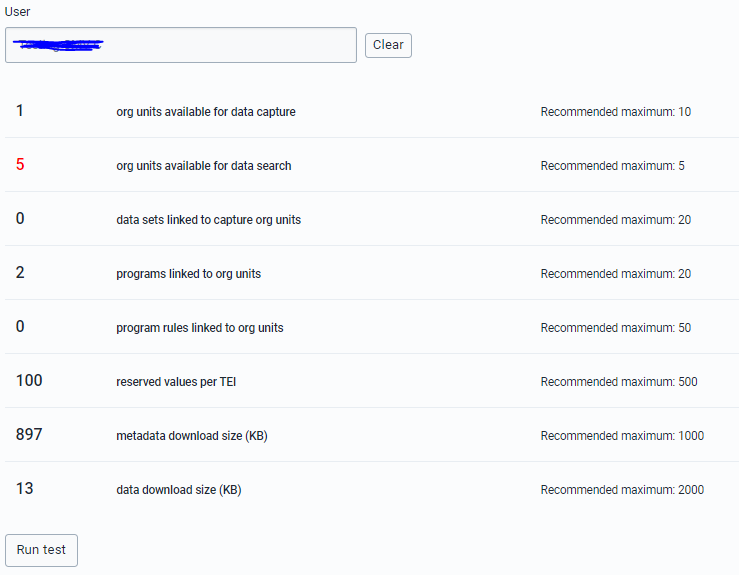Click 'Recommended maximum: 1000' text
Screen dimensions: 739x575
click(x=622, y=435)
